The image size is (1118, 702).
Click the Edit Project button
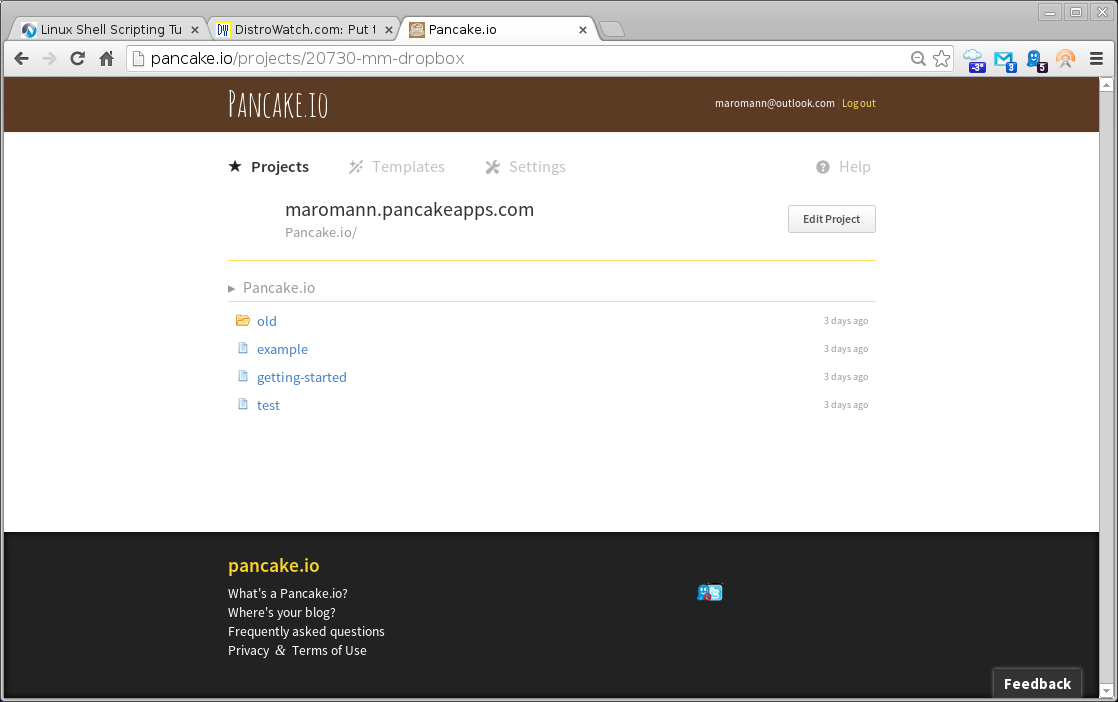click(x=831, y=219)
